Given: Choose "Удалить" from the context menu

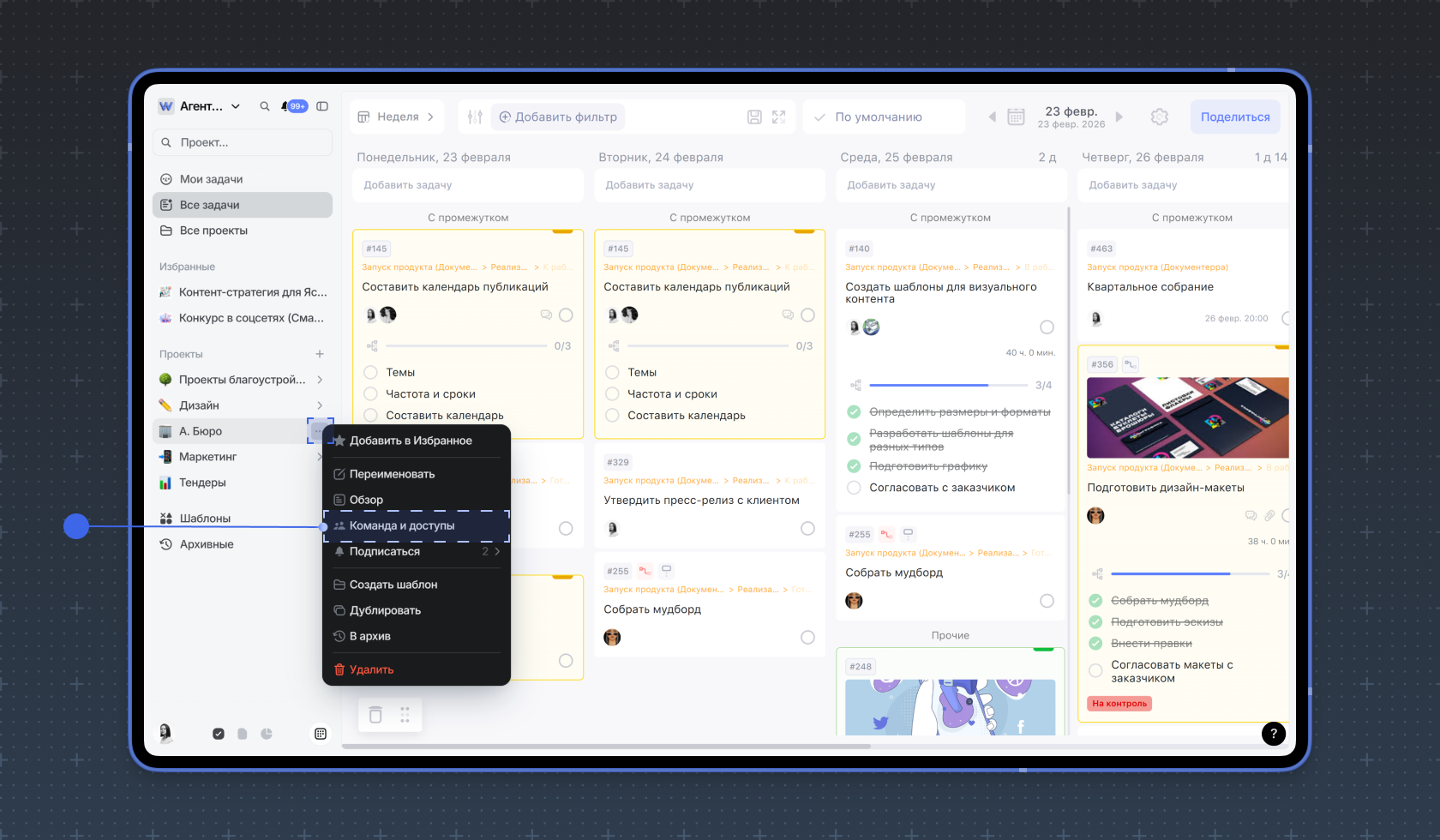Looking at the screenshot, I should coord(371,669).
